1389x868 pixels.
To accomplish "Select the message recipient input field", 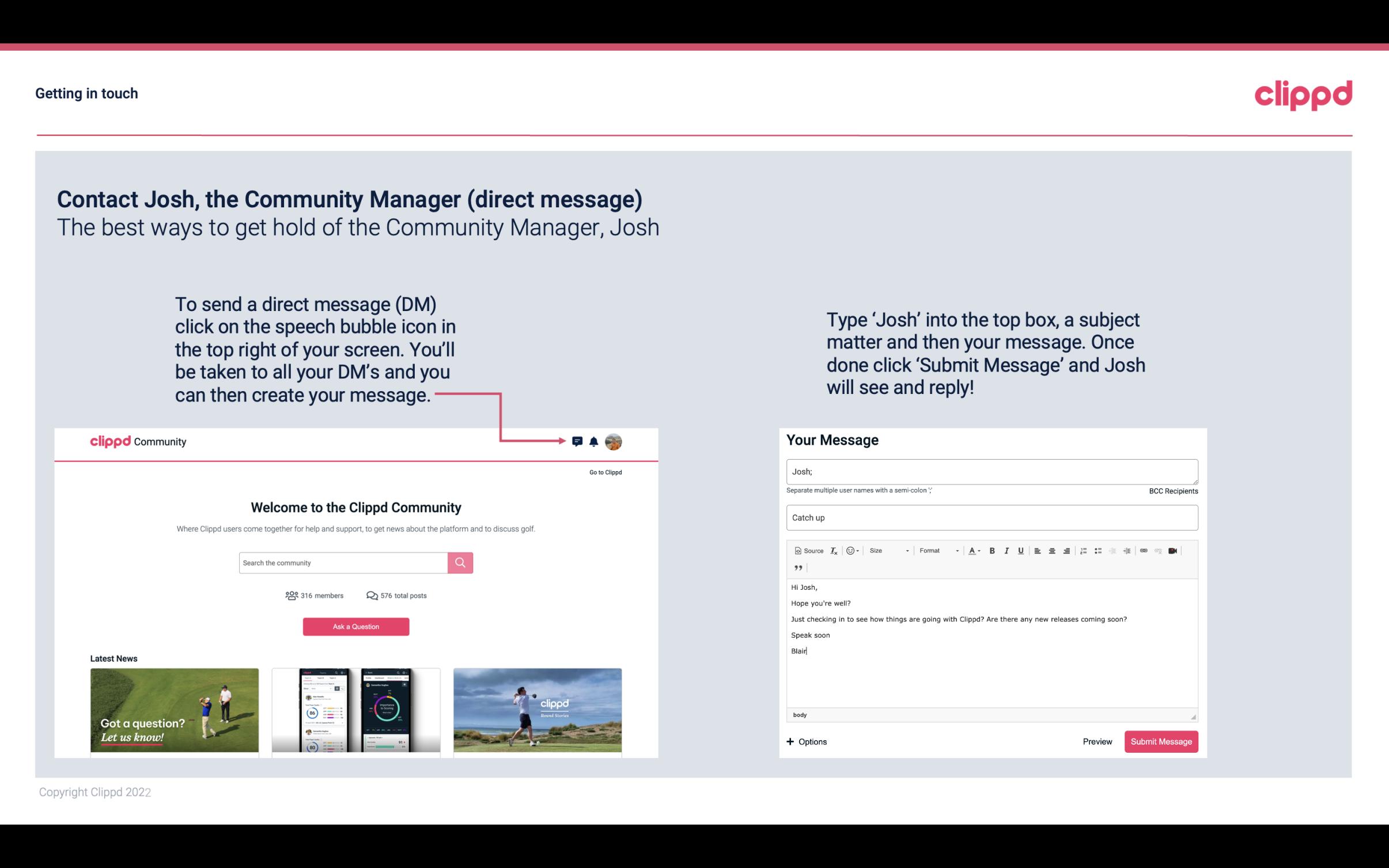I will (991, 472).
